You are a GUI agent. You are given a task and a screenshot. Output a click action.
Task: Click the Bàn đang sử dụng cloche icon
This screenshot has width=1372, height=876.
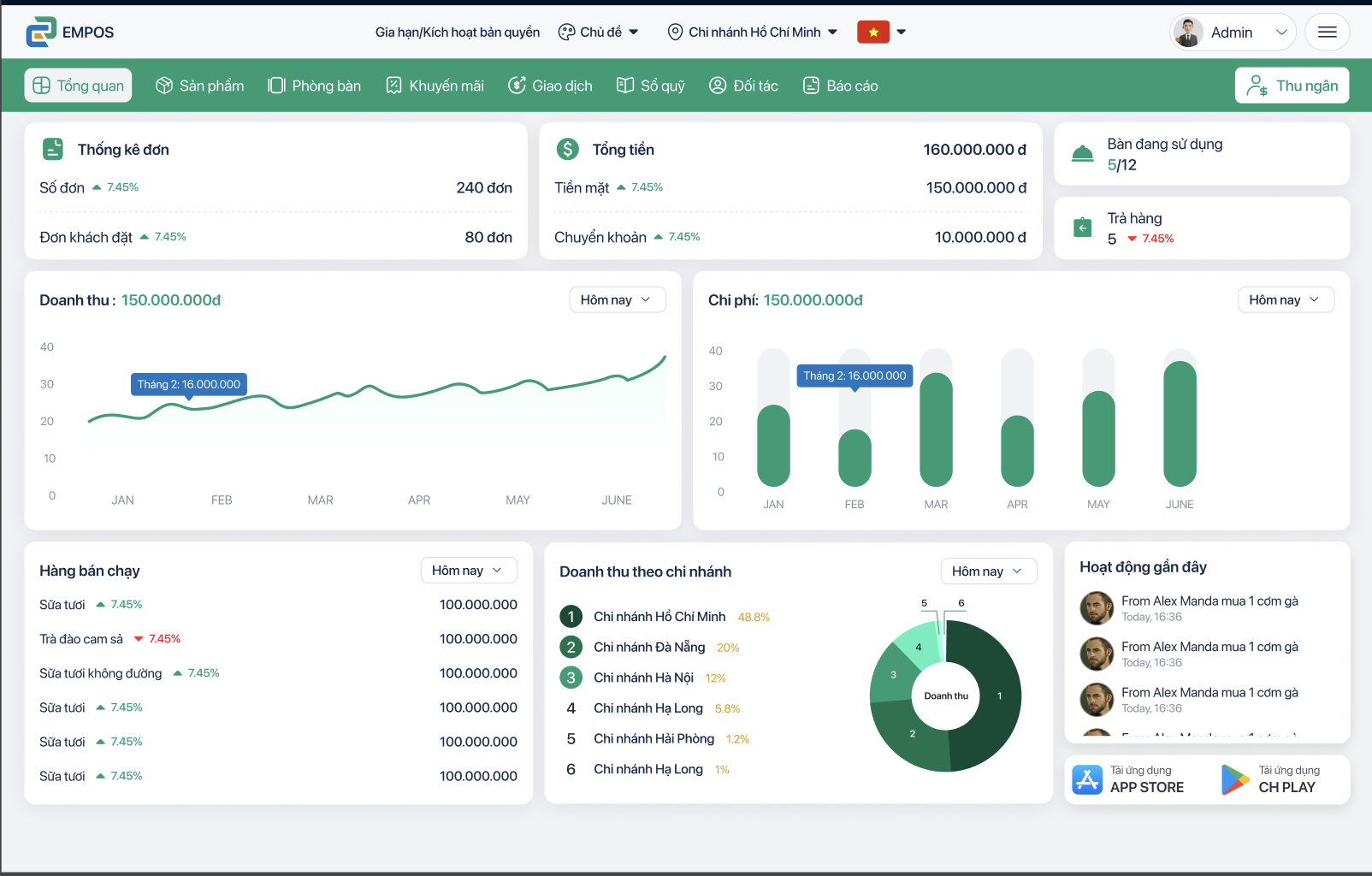point(1083,154)
